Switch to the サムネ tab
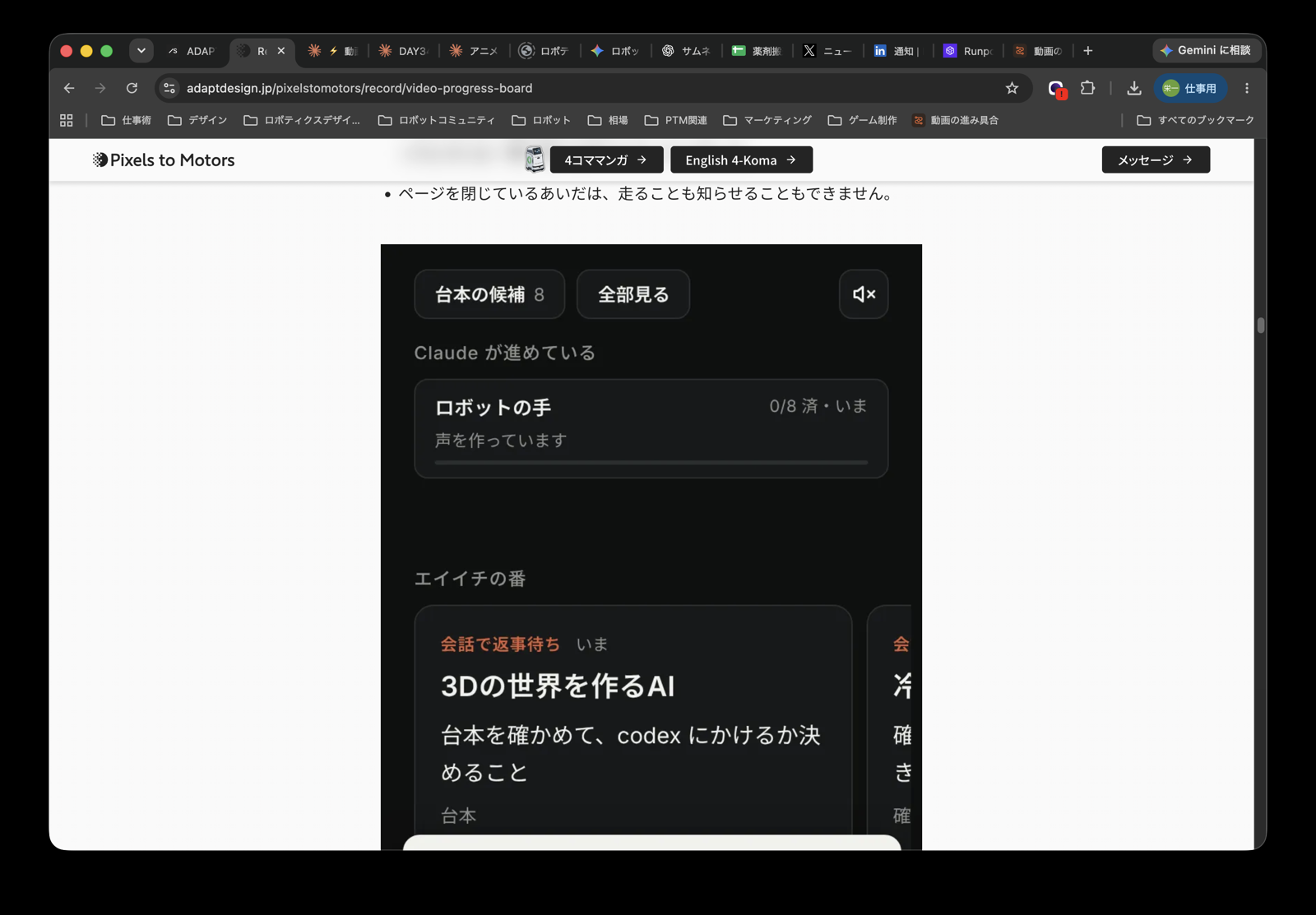The height and width of the screenshot is (915, 1316). pos(687,51)
